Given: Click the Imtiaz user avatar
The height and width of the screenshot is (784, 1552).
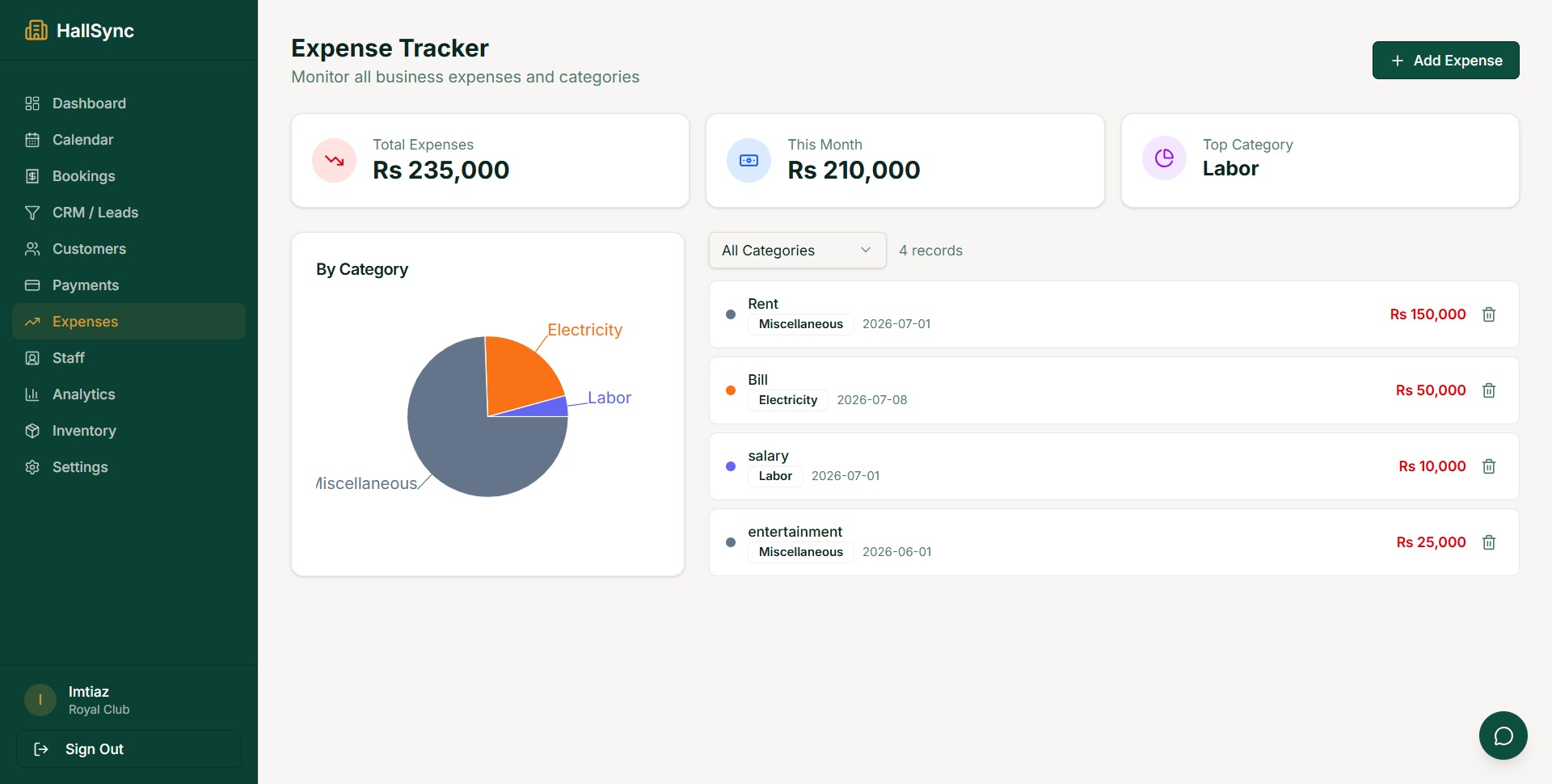Looking at the screenshot, I should [40, 700].
